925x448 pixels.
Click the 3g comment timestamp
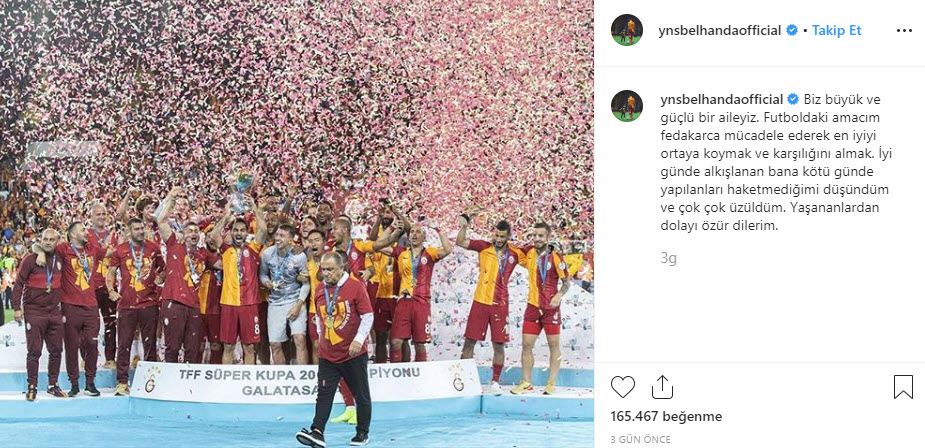tap(668, 259)
